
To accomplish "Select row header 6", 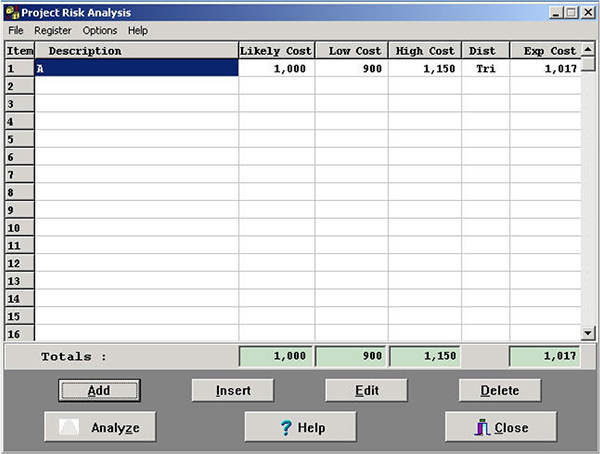I will 20,157.
